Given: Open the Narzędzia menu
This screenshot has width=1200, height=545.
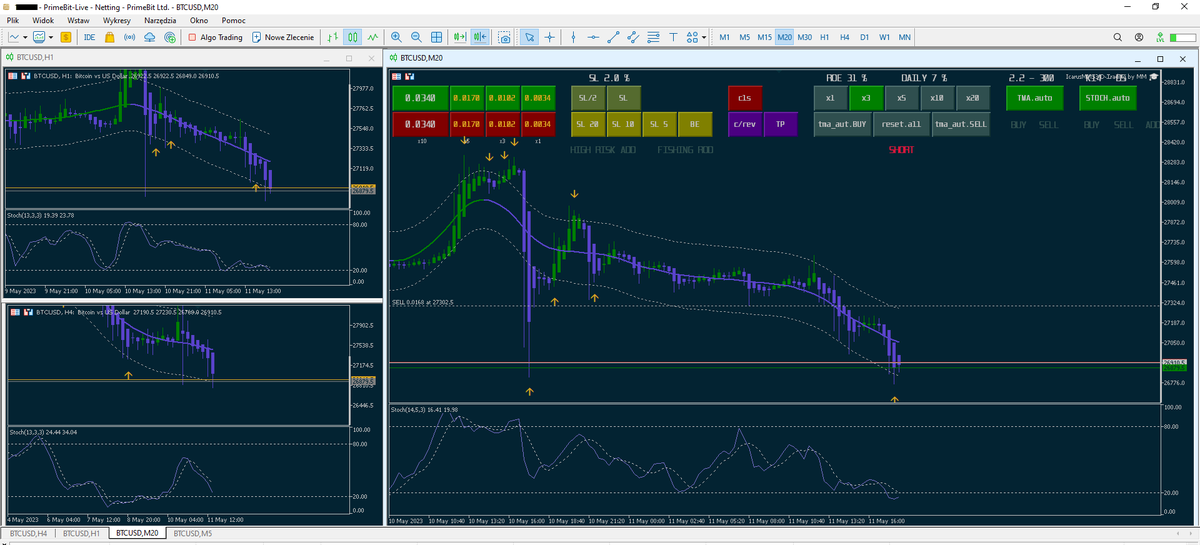Looking at the screenshot, I should point(159,20).
